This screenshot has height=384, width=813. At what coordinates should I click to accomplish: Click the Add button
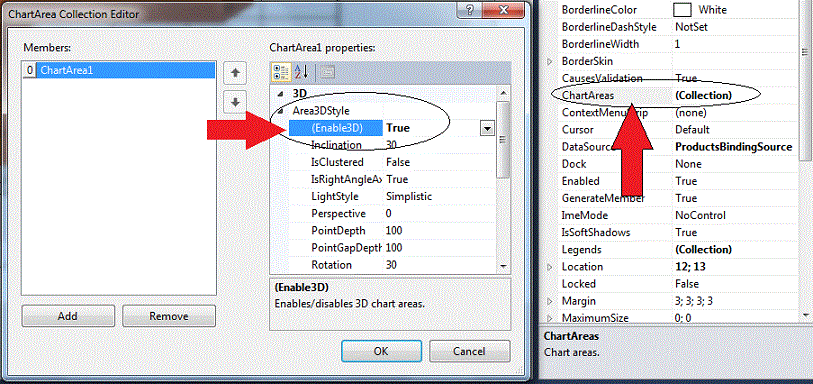[x=68, y=316]
